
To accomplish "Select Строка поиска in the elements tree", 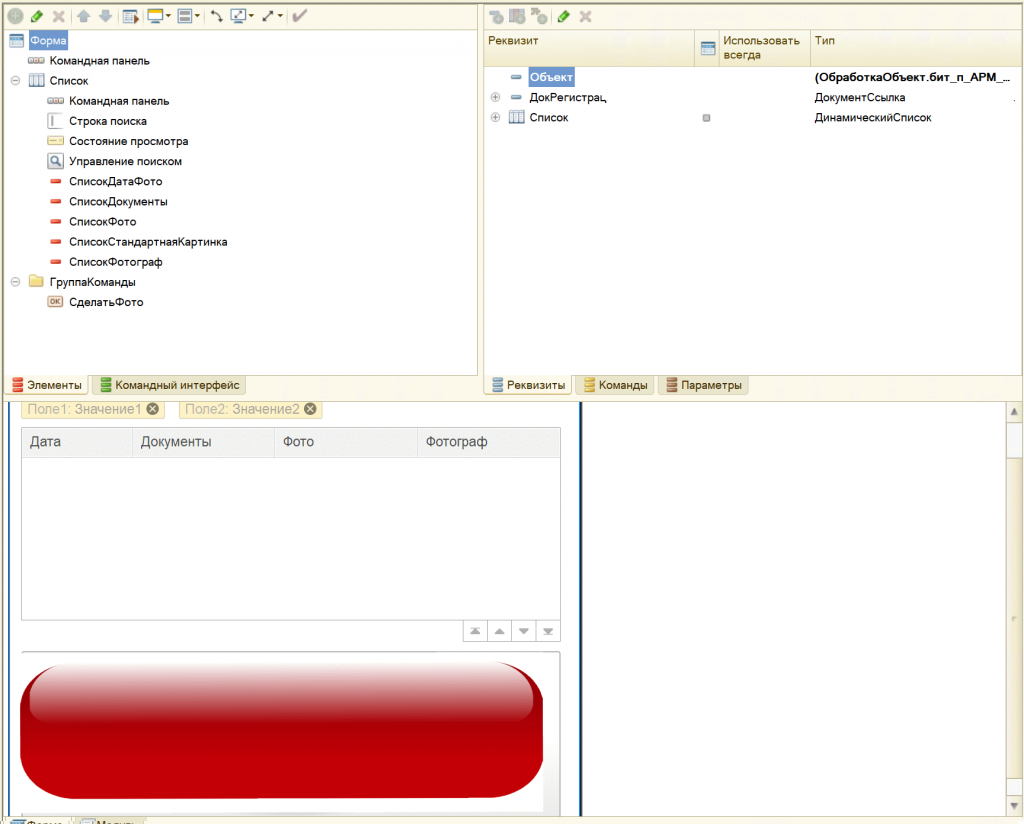I will point(108,121).
